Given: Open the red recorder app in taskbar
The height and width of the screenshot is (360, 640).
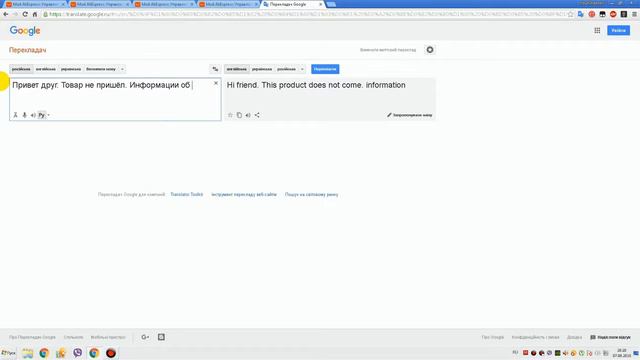Looking at the screenshot, I should click(x=111, y=353).
